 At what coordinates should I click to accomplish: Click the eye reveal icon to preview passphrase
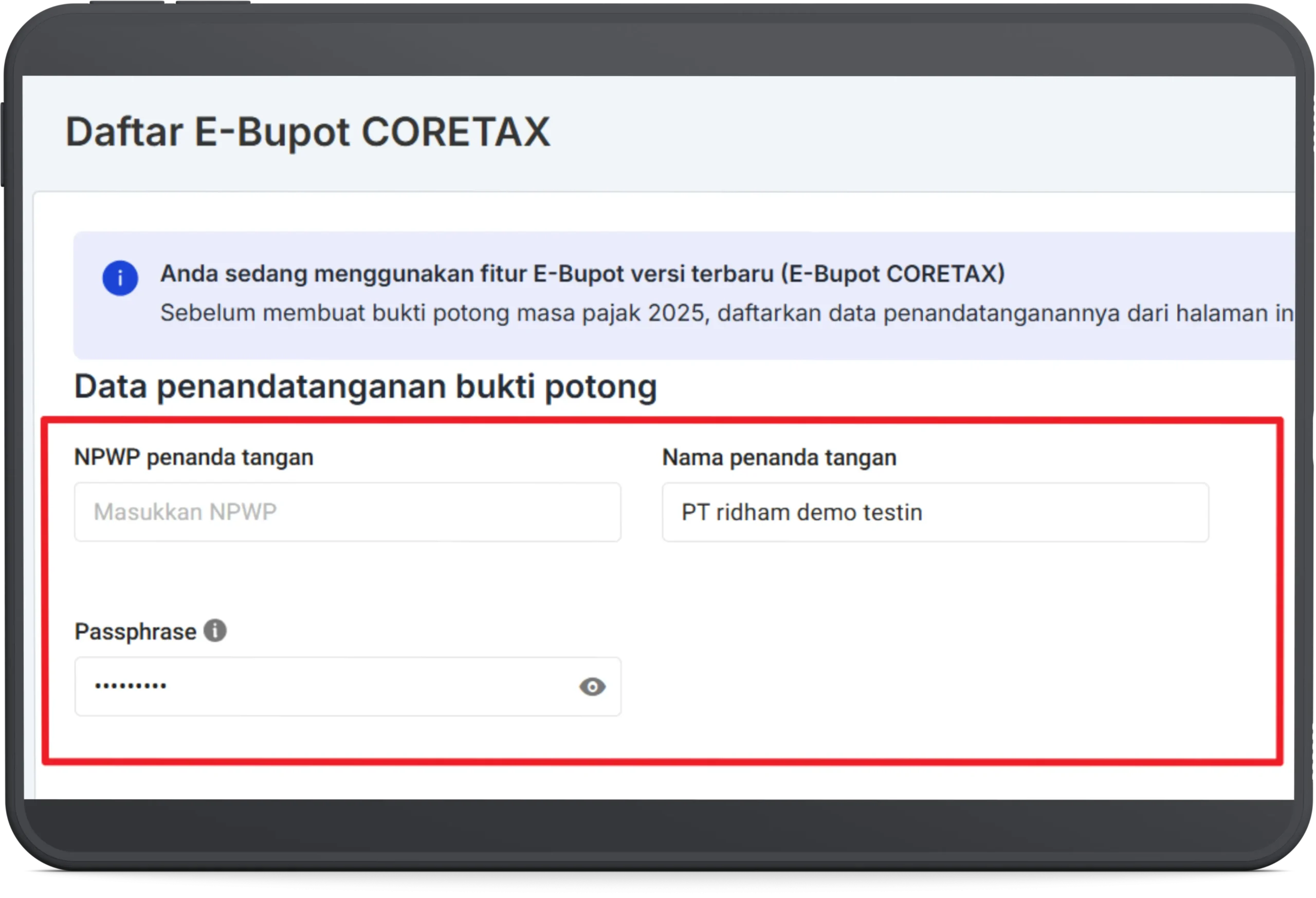(x=592, y=686)
